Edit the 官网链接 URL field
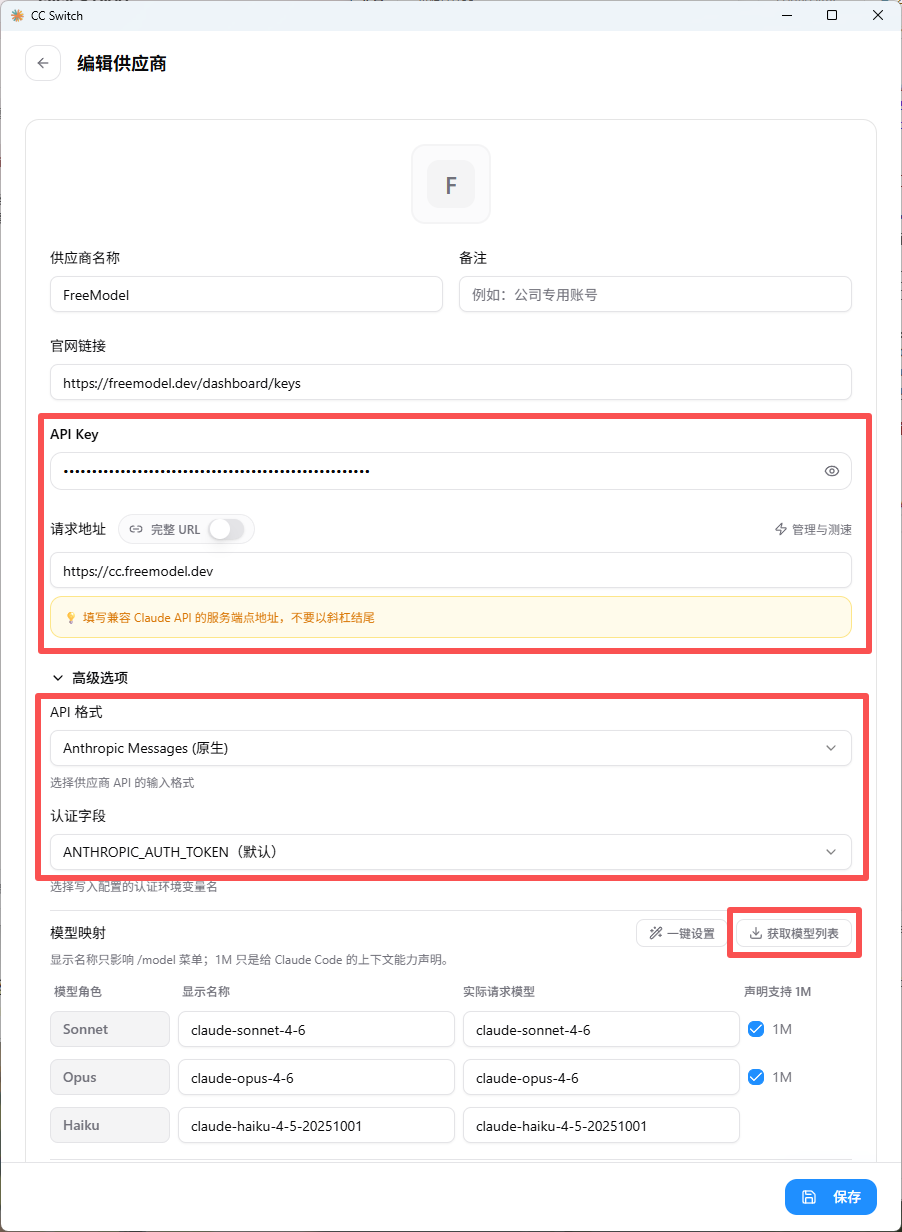Screen dimensions: 902x1232 451,382
